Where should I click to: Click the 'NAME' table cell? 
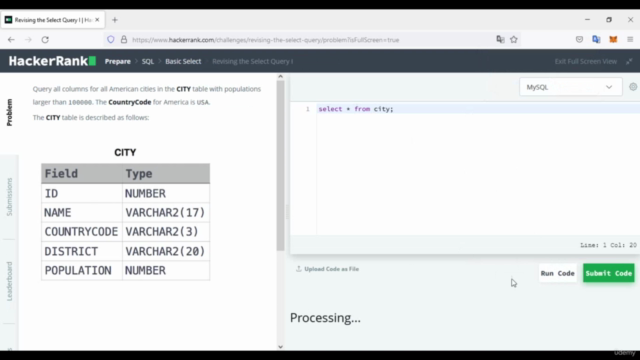pyautogui.click(x=81, y=212)
